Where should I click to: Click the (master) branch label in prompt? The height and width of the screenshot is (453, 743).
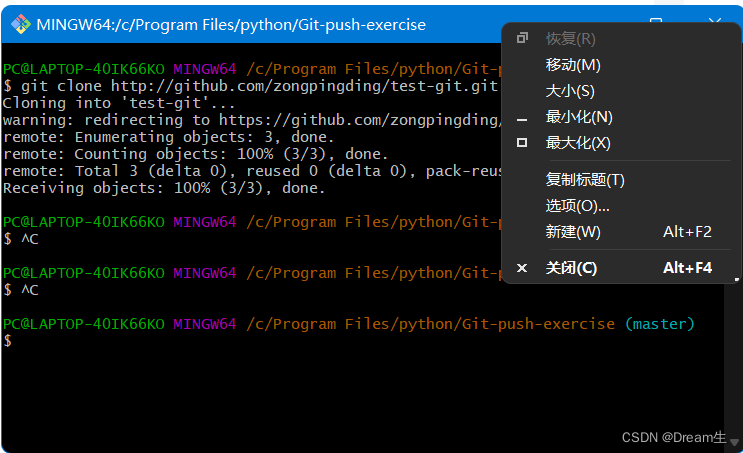(660, 324)
